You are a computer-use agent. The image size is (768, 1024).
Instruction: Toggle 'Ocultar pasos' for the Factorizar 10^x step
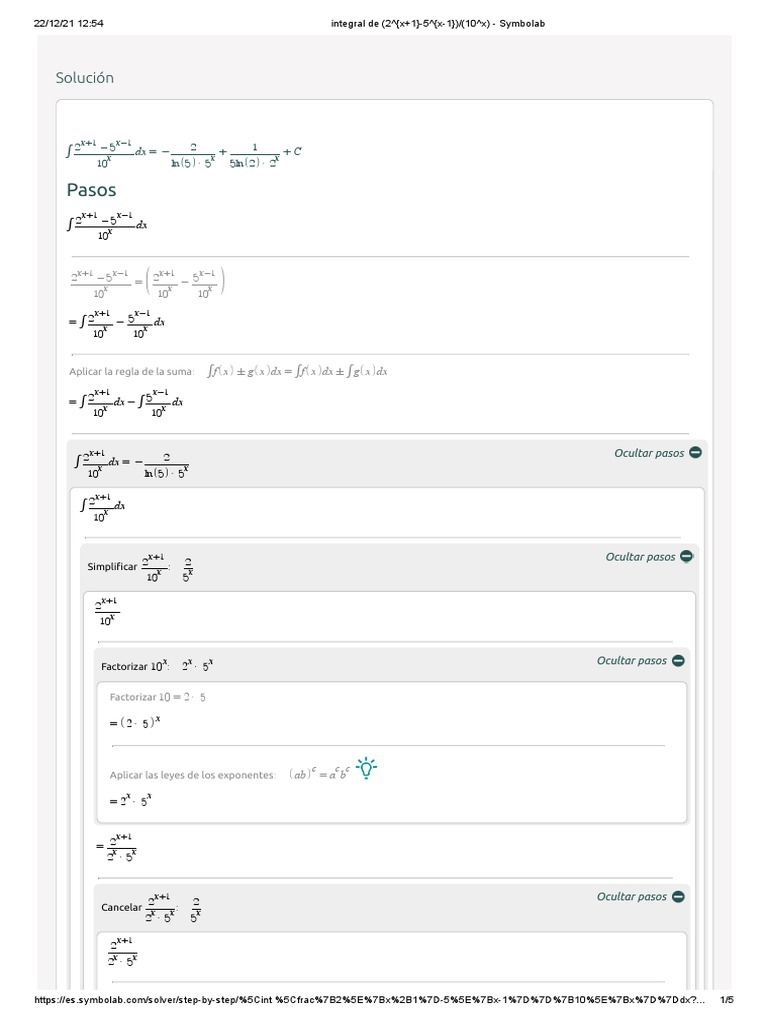[631, 661]
